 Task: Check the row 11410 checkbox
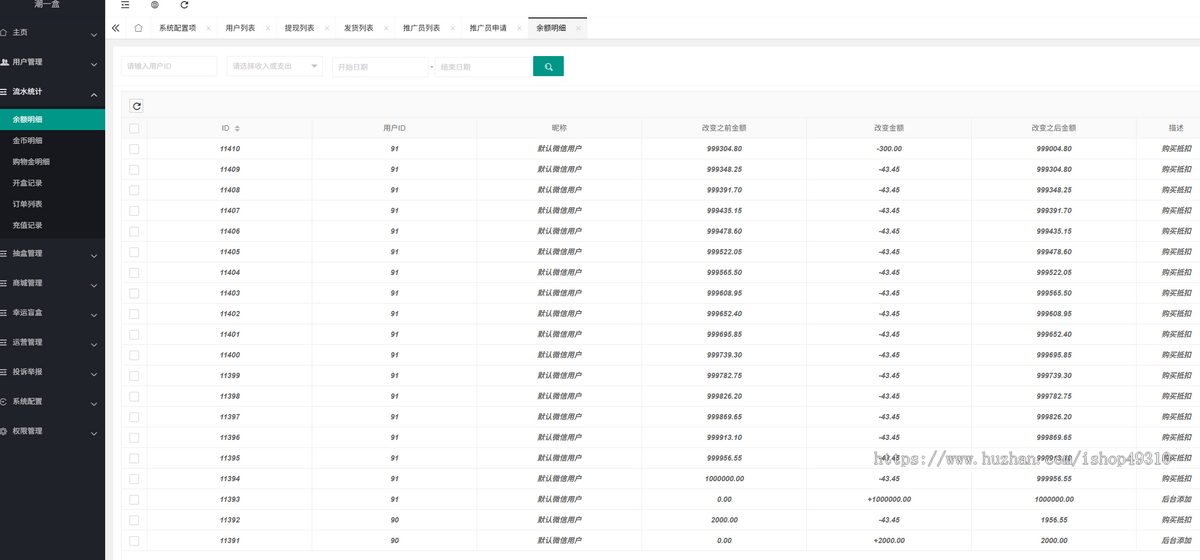tap(134, 149)
